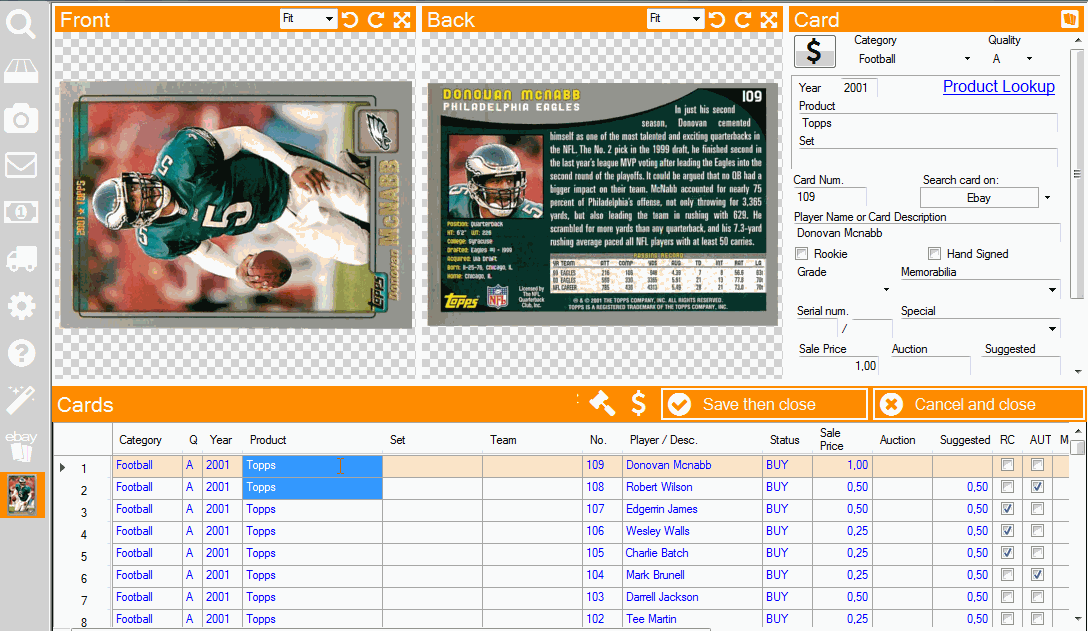
Task: Toggle RC checkbox for Darrell Jackson
Action: (1008, 597)
